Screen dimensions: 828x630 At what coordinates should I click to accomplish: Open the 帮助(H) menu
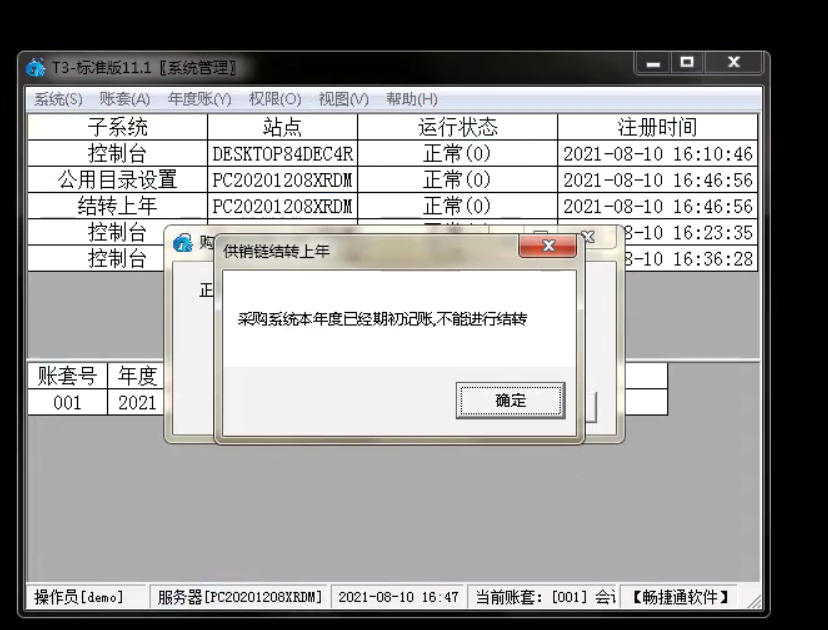[412, 99]
